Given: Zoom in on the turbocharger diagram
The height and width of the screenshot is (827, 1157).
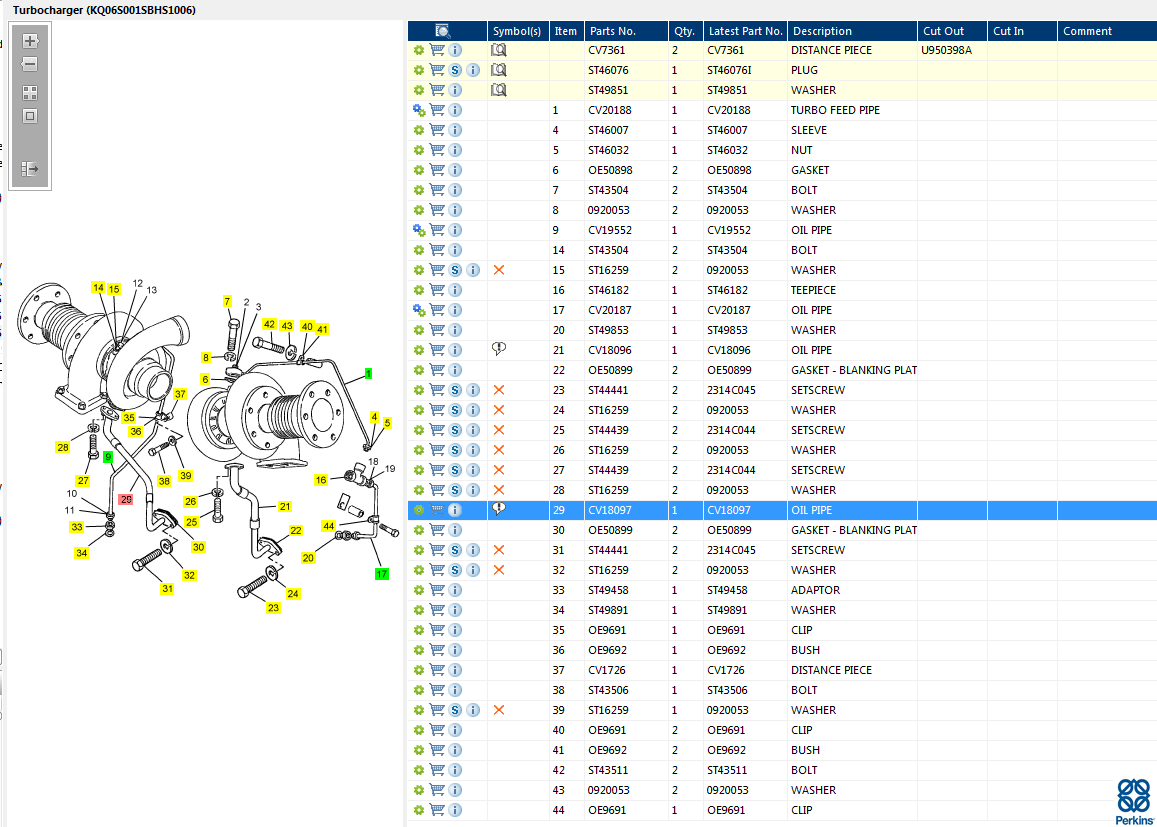Looking at the screenshot, I should point(30,41).
